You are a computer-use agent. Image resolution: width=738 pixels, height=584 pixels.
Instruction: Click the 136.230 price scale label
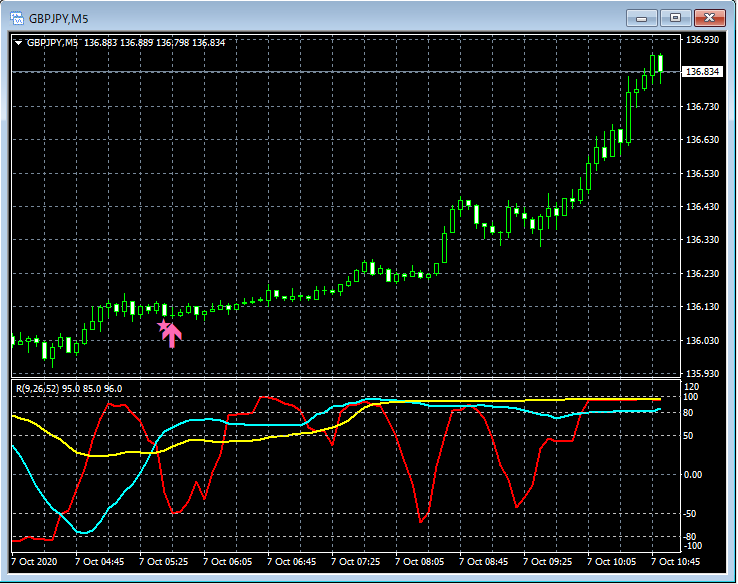[702, 273]
